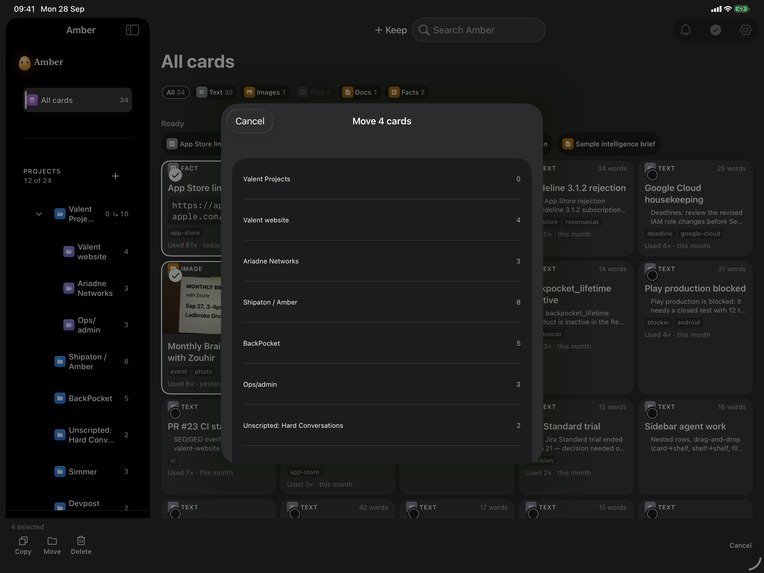Open Sample intelligence brief chip
Screen dimensions: 764x573
click(x=609, y=144)
